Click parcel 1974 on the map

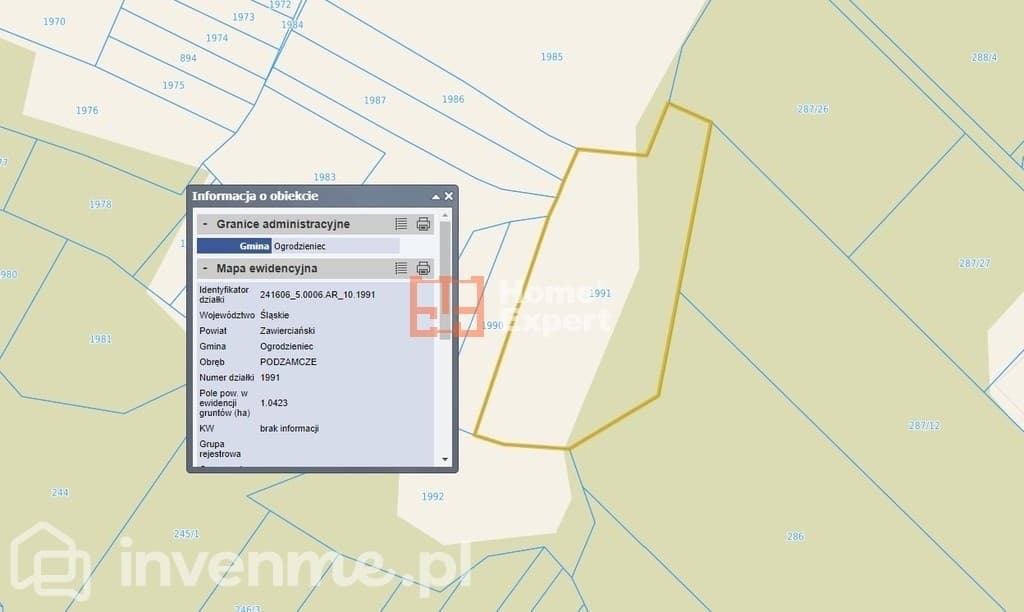217,38
